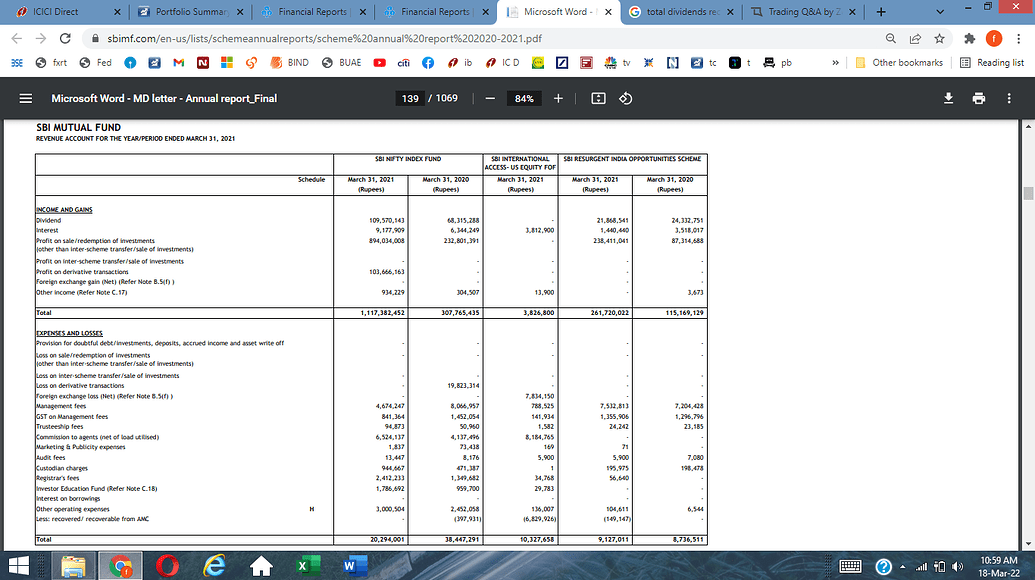Toggle the bookmark star for this page
Image resolution: width=1035 pixels, height=580 pixels.
point(938,36)
